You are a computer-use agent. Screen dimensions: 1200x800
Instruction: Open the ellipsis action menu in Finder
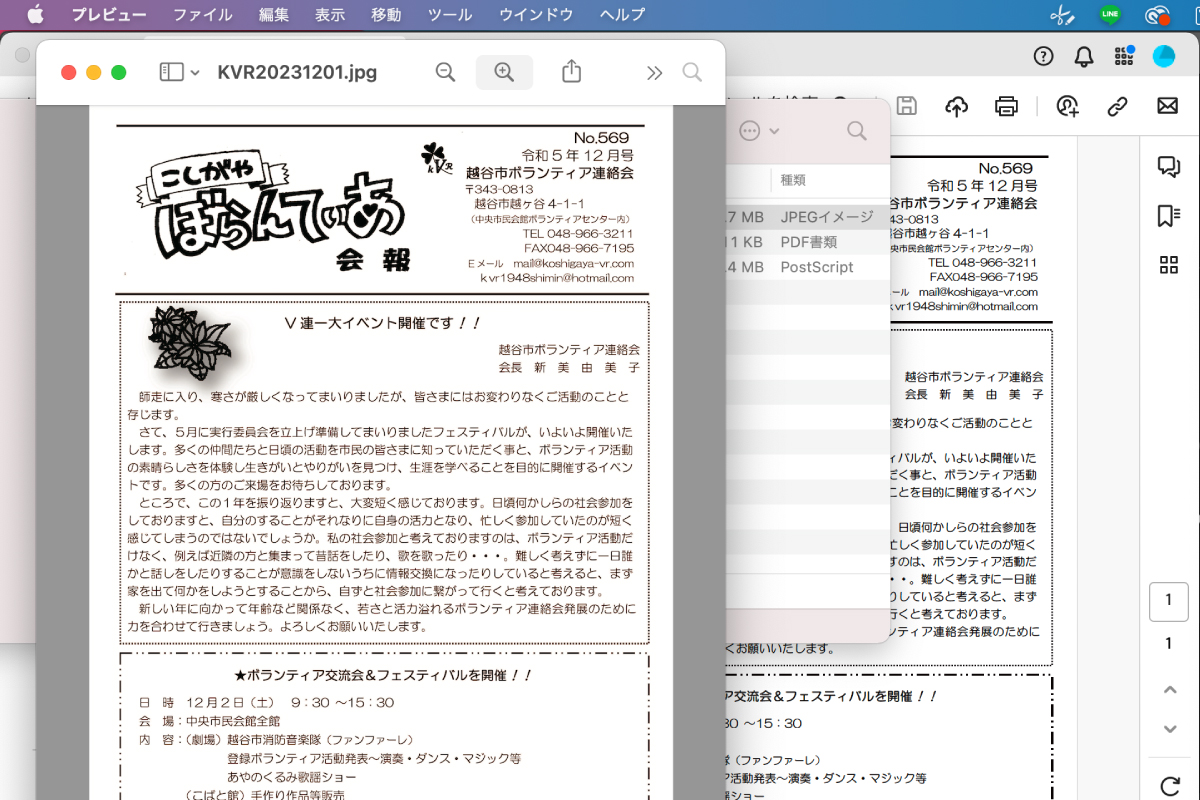[750, 131]
